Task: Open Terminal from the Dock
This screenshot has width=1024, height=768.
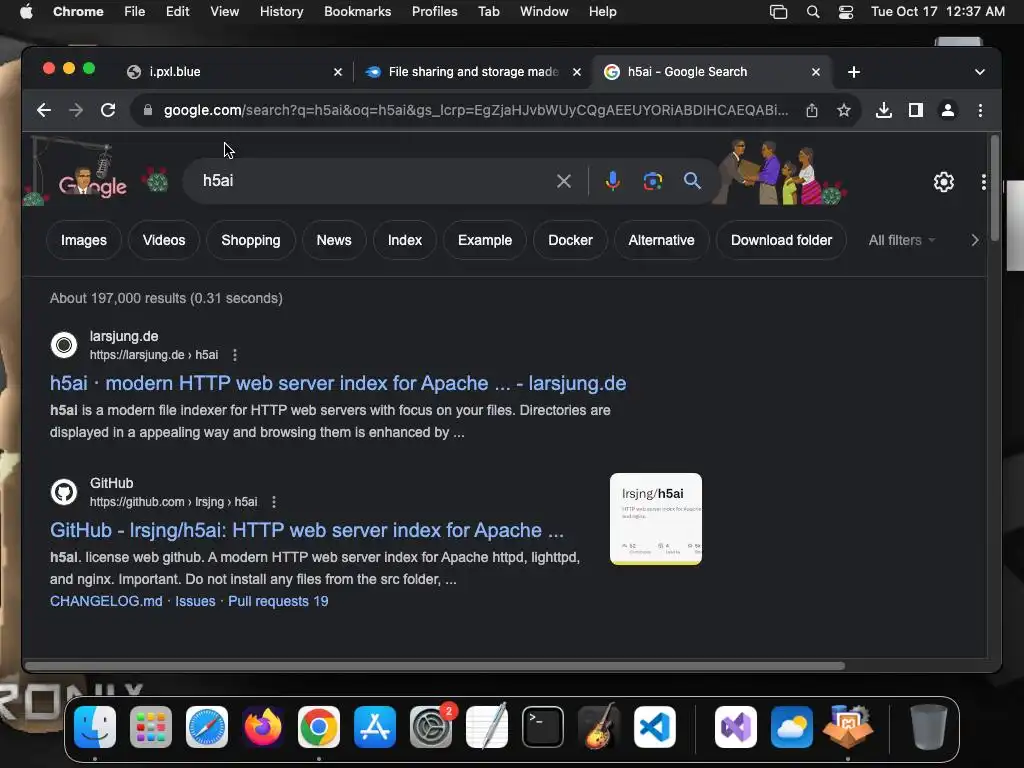Action: click(543, 727)
